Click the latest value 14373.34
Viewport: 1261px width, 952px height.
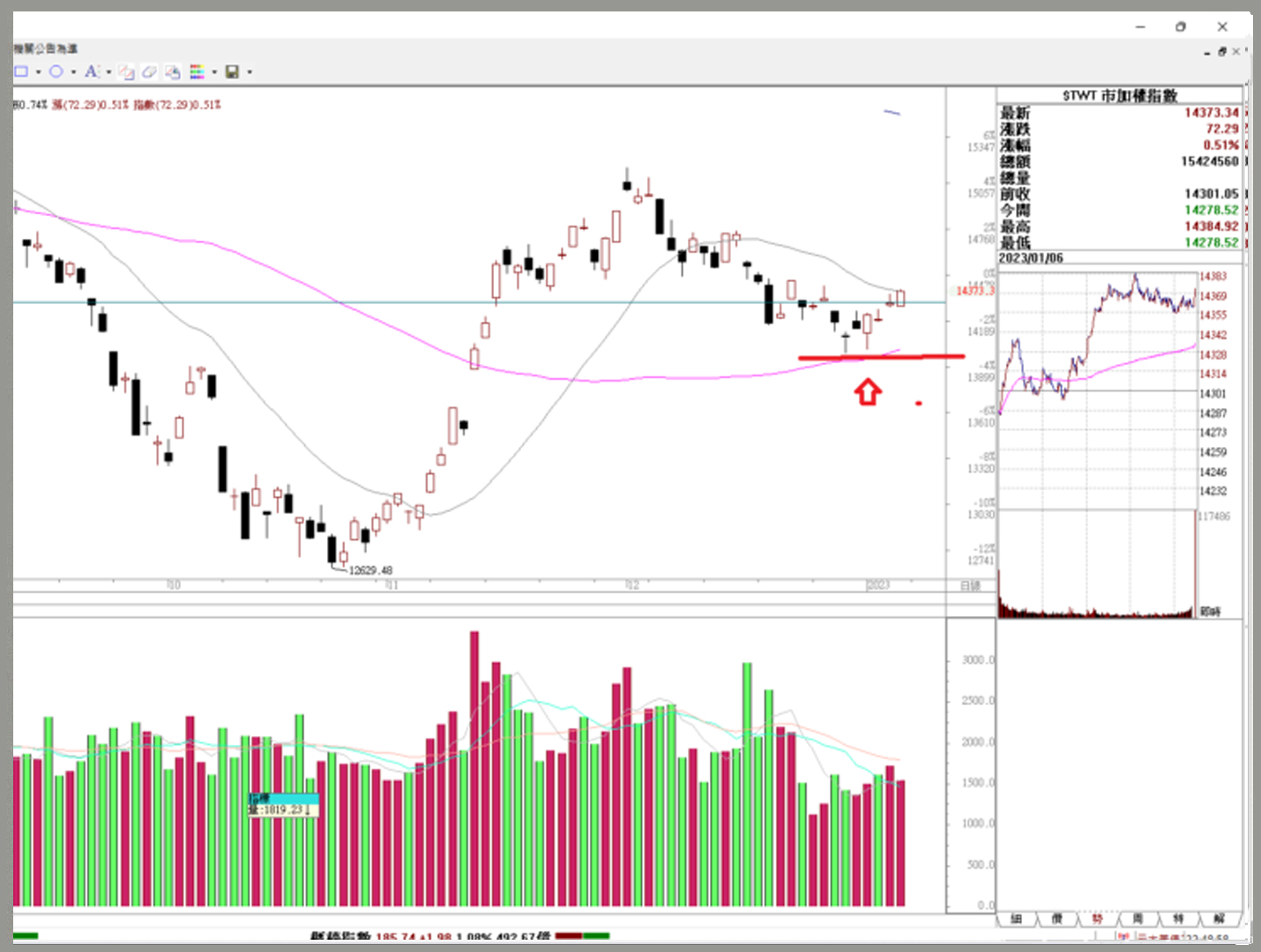(x=1212, y=113)
